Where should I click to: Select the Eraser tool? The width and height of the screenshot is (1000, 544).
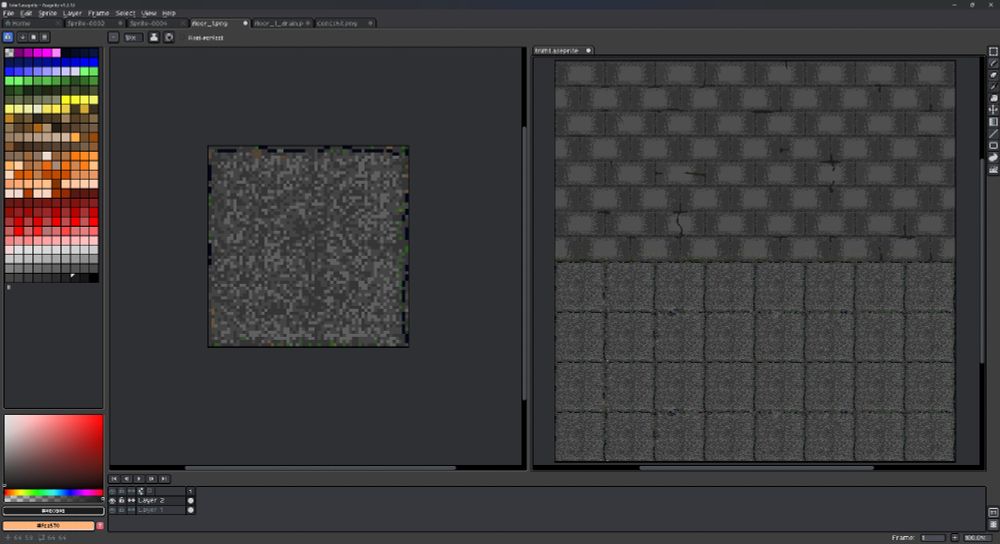point(993,75)
